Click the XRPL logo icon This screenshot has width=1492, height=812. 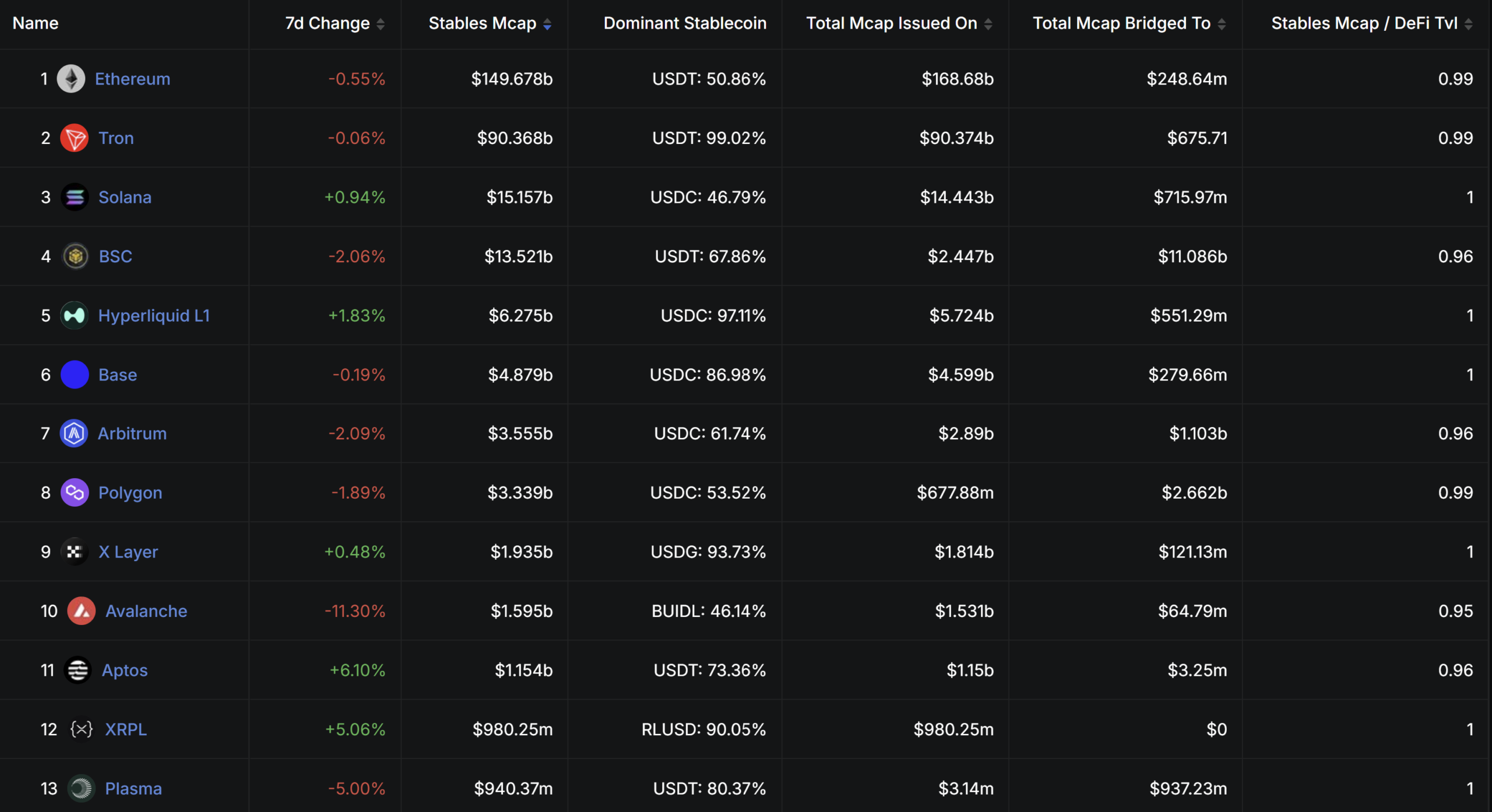coord(82,729)
